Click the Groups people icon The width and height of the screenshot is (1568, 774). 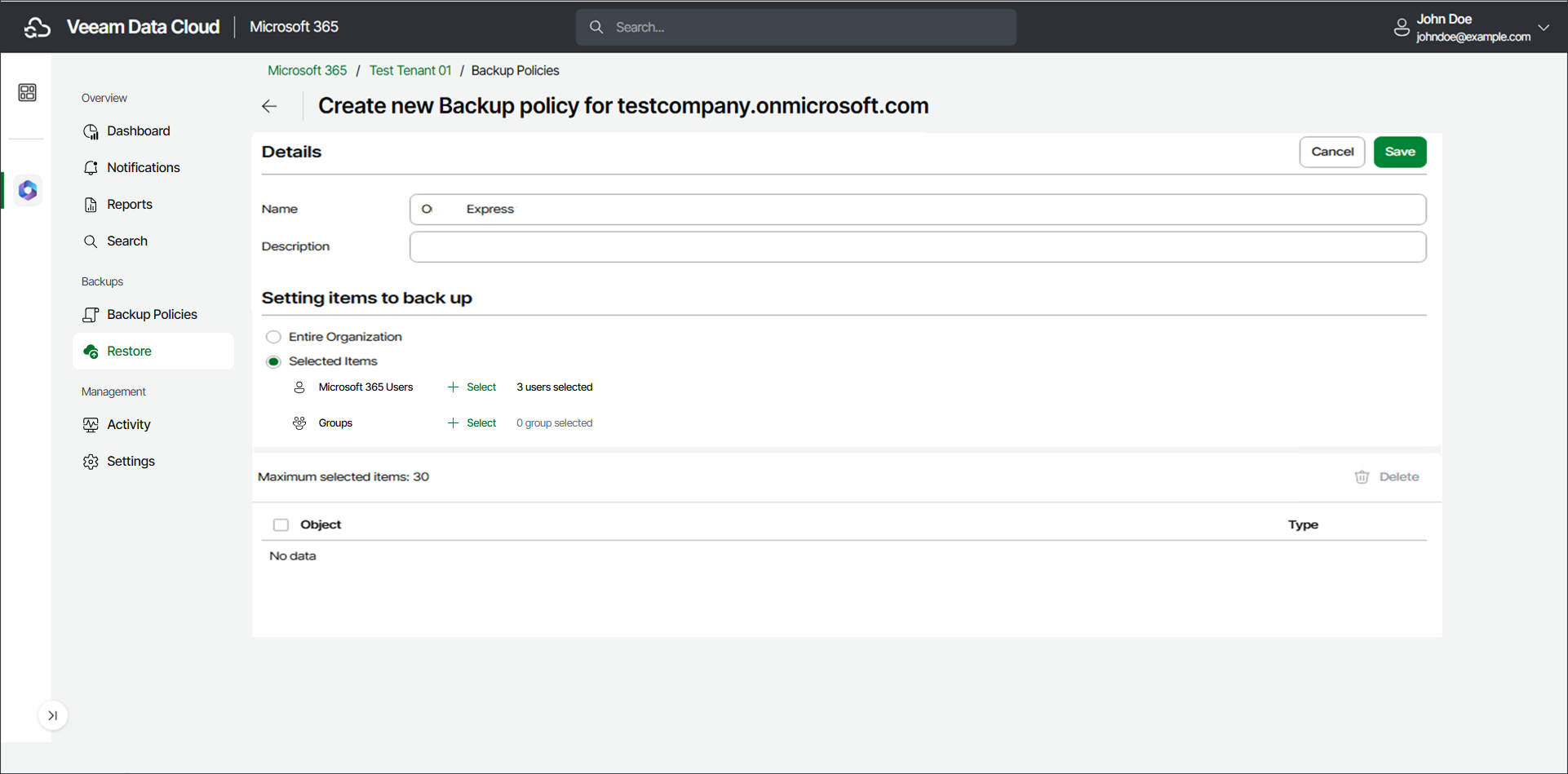tap(299, 423)
